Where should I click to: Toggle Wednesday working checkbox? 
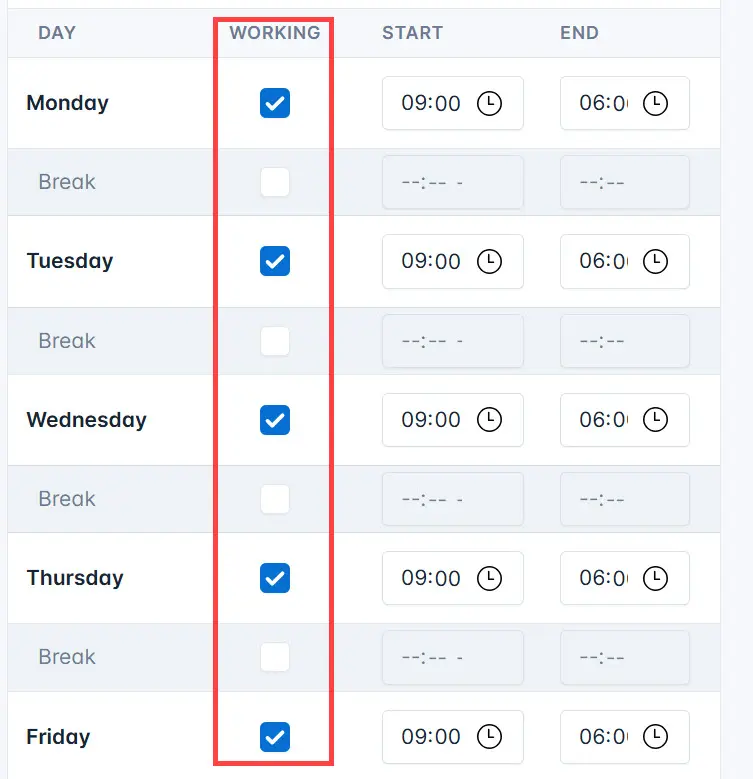(275, 420)
